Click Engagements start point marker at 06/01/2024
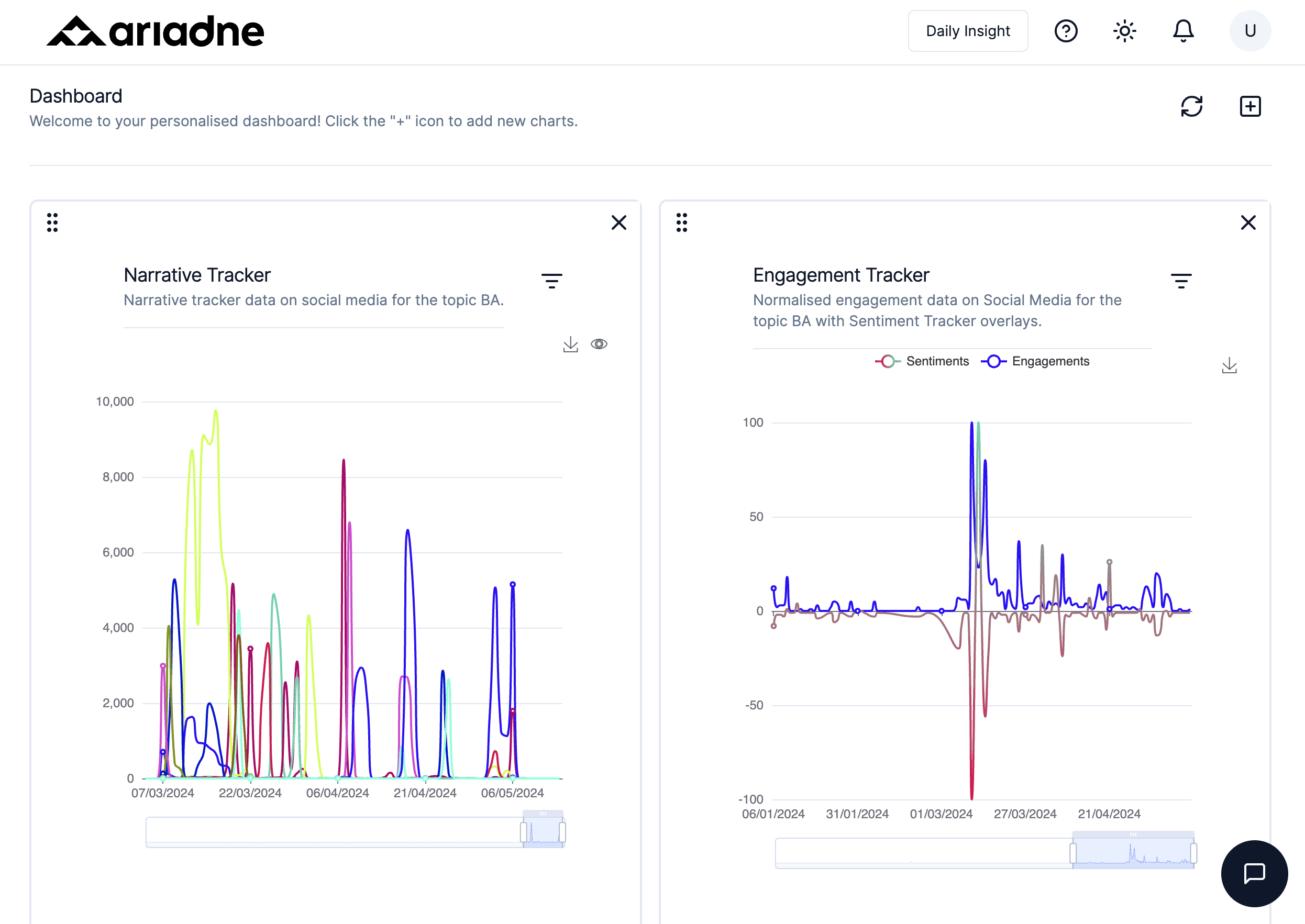This screenshot has width=1305, height=924. pyautogui.click(x=773, y=588)
